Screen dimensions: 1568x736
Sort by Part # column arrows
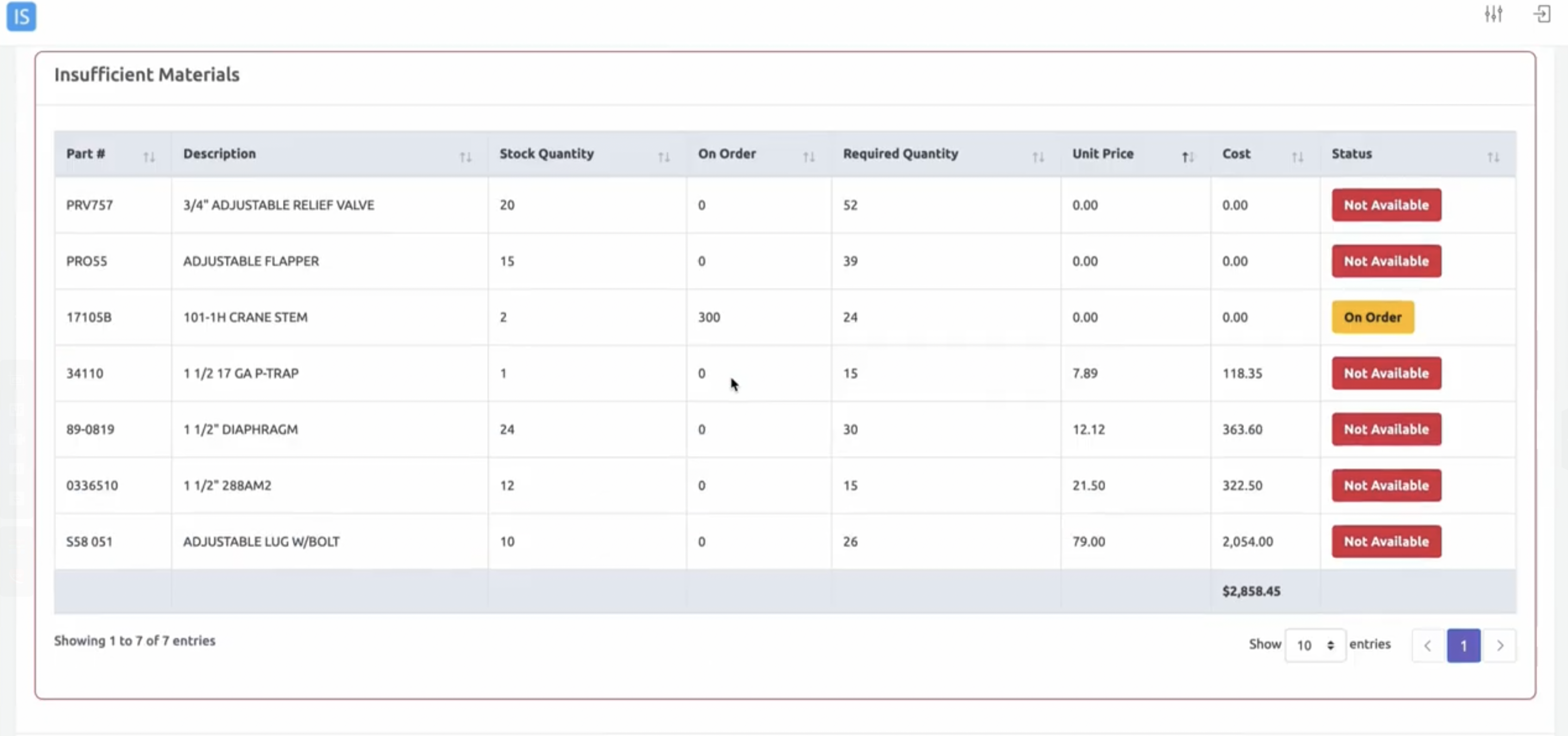[149, 157]
